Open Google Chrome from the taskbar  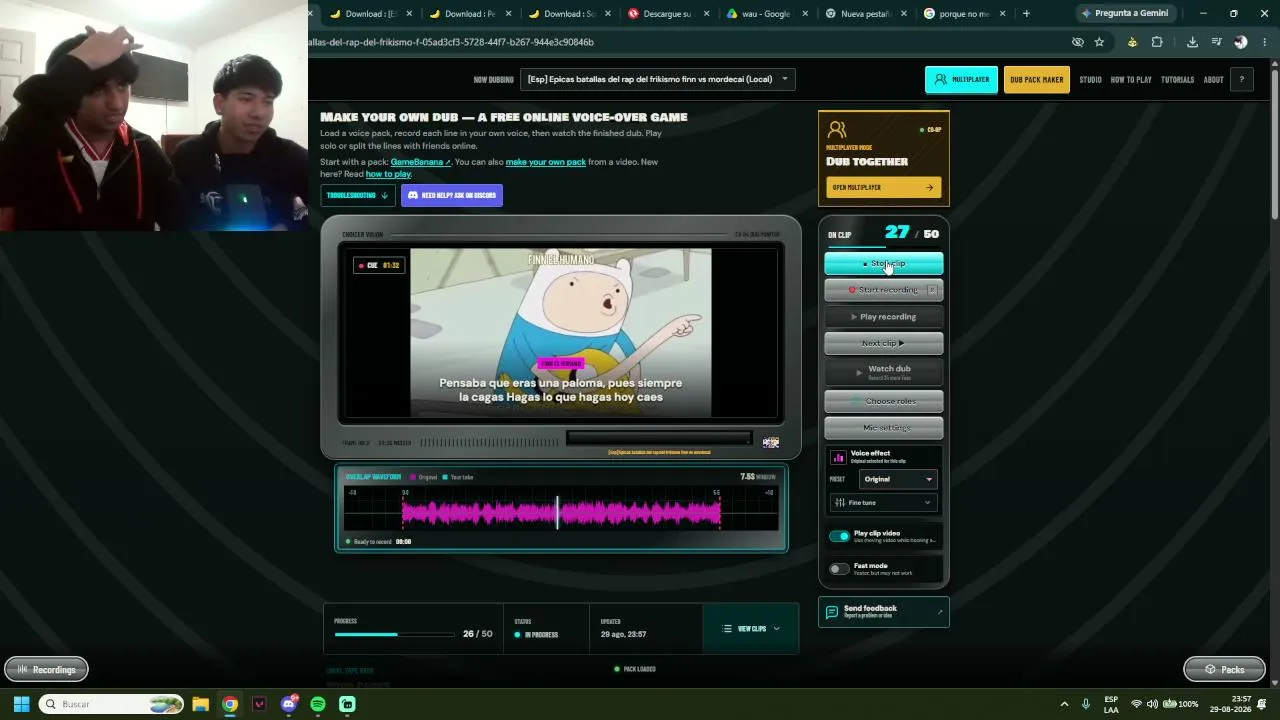point(230,704)
